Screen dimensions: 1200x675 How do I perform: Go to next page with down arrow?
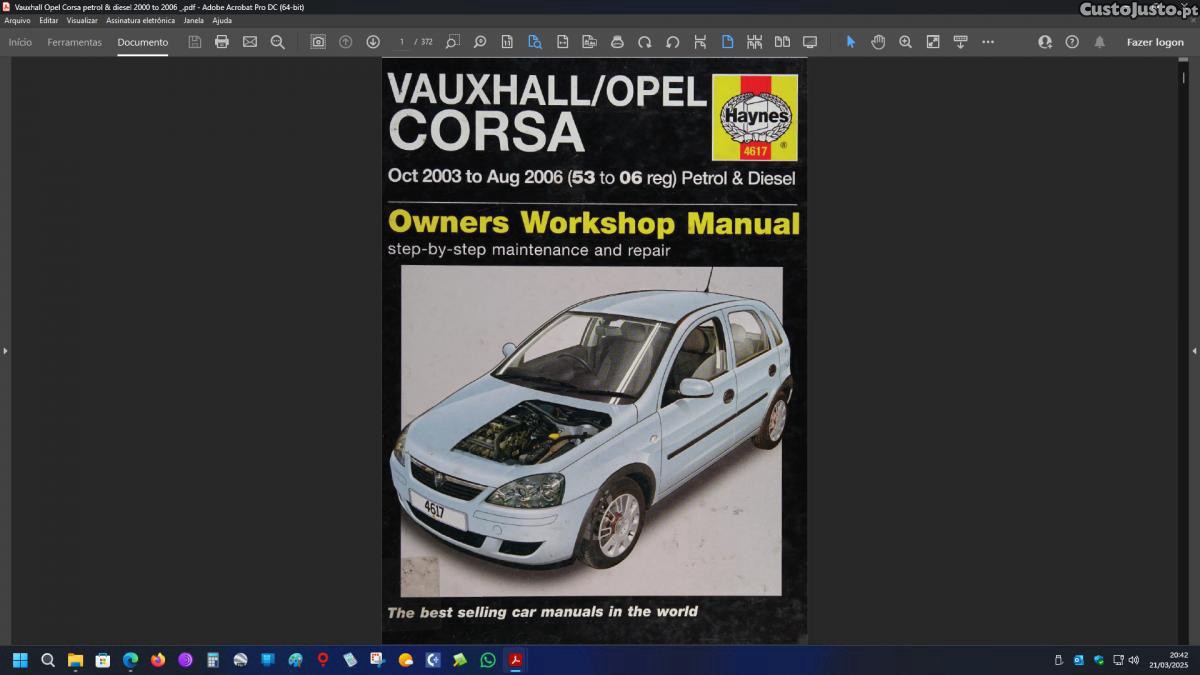373,42
